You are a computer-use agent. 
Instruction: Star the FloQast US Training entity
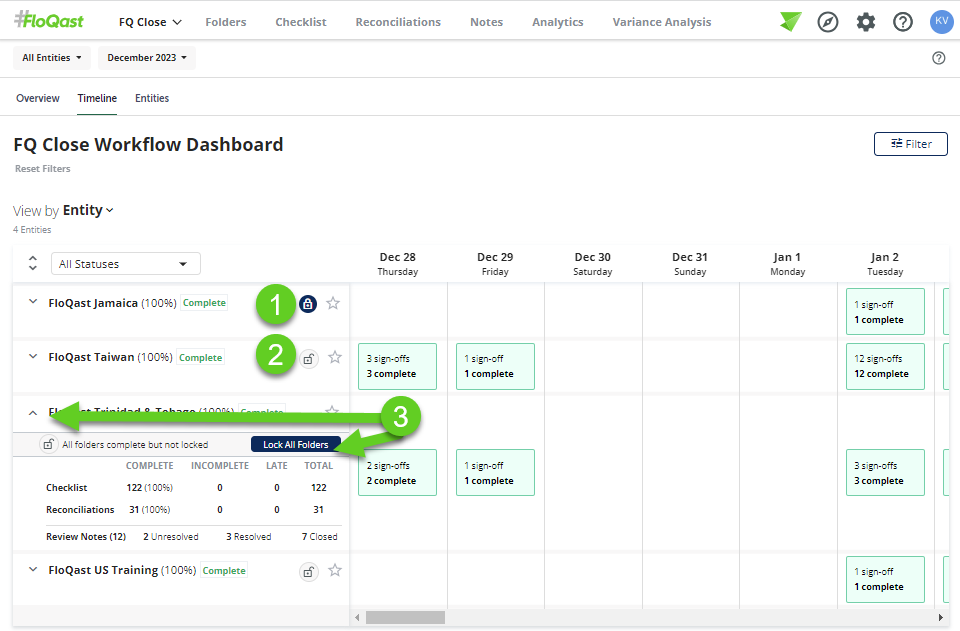click(335, 570)
